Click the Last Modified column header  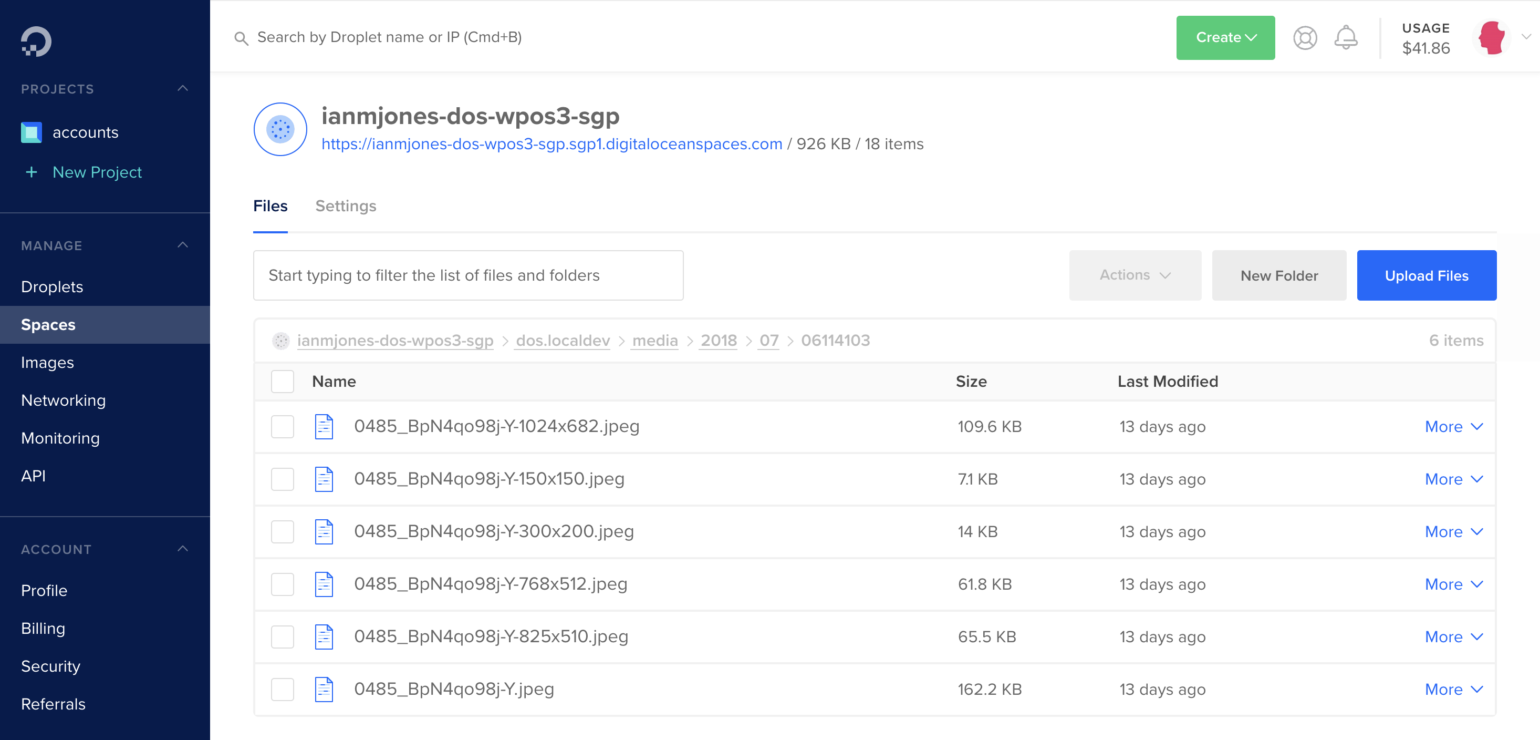(x=1168, y=381)
